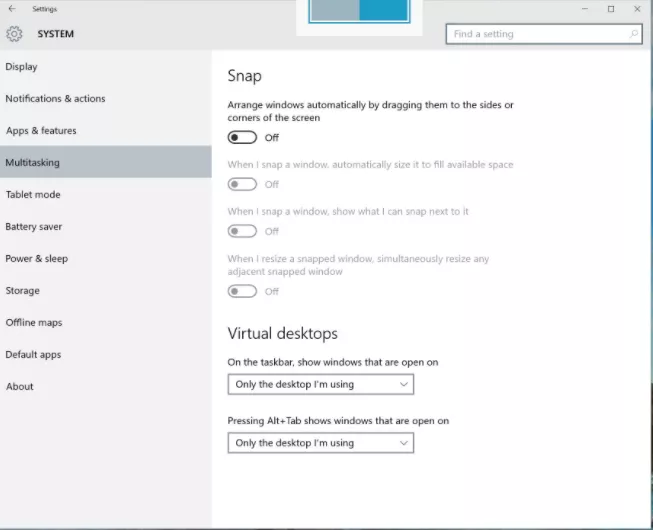Open Display settings page
Screen dimensions: 653x530
(106, 67)
